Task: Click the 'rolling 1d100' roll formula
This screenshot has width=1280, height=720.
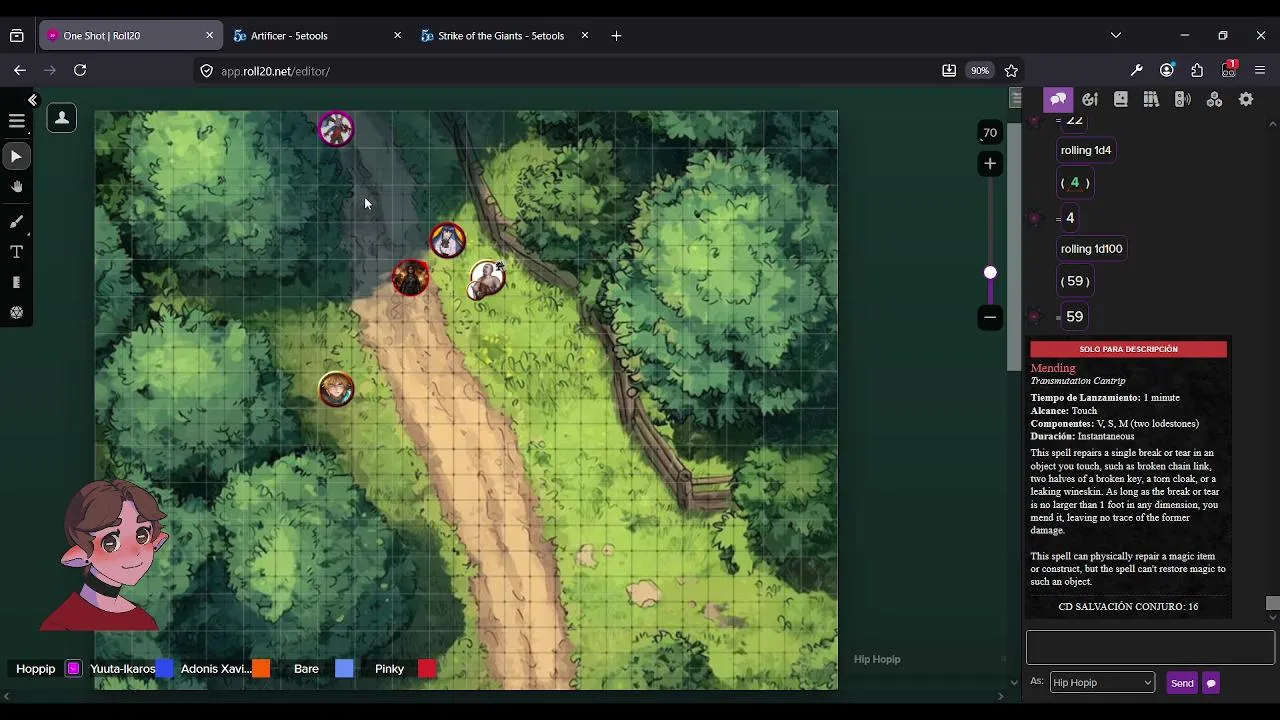Action: coord(1091,249)
